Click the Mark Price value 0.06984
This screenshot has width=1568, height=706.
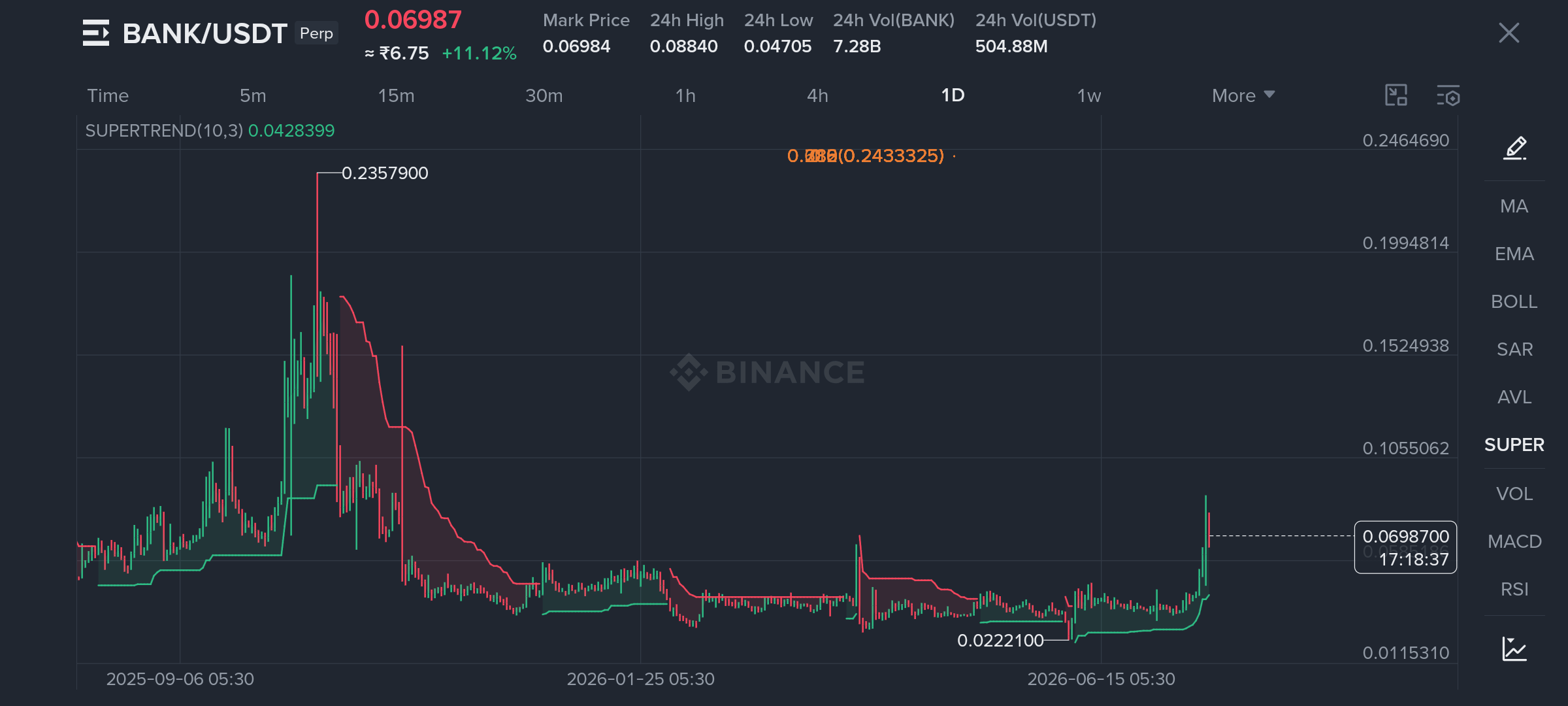click(x=576, y=46)
